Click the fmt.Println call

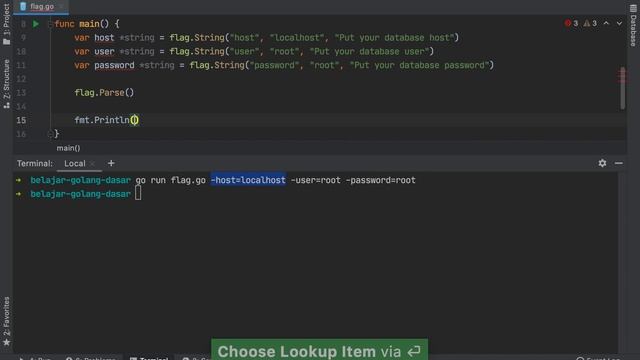tap(102, 120)
